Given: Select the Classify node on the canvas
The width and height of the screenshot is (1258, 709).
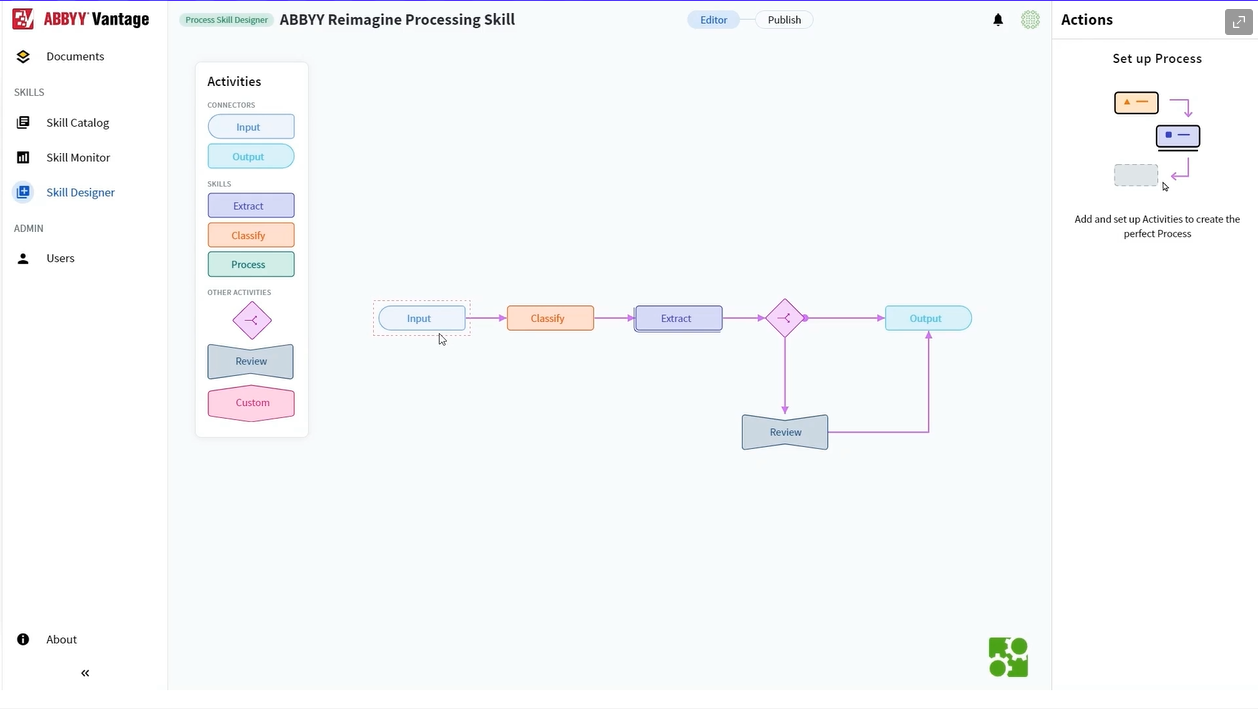Looking at the screenshot, I should (550, 319).
